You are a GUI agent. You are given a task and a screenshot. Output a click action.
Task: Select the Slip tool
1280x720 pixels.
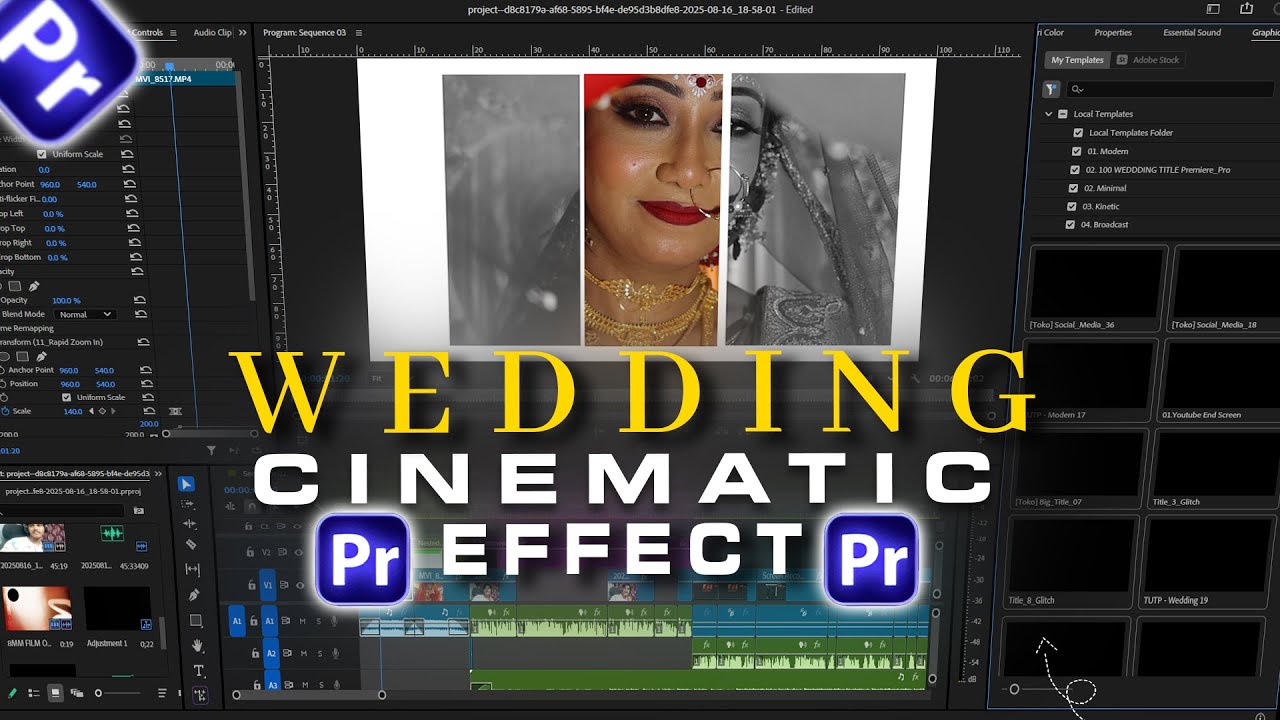pyautogui.click(x=193, y=569)
